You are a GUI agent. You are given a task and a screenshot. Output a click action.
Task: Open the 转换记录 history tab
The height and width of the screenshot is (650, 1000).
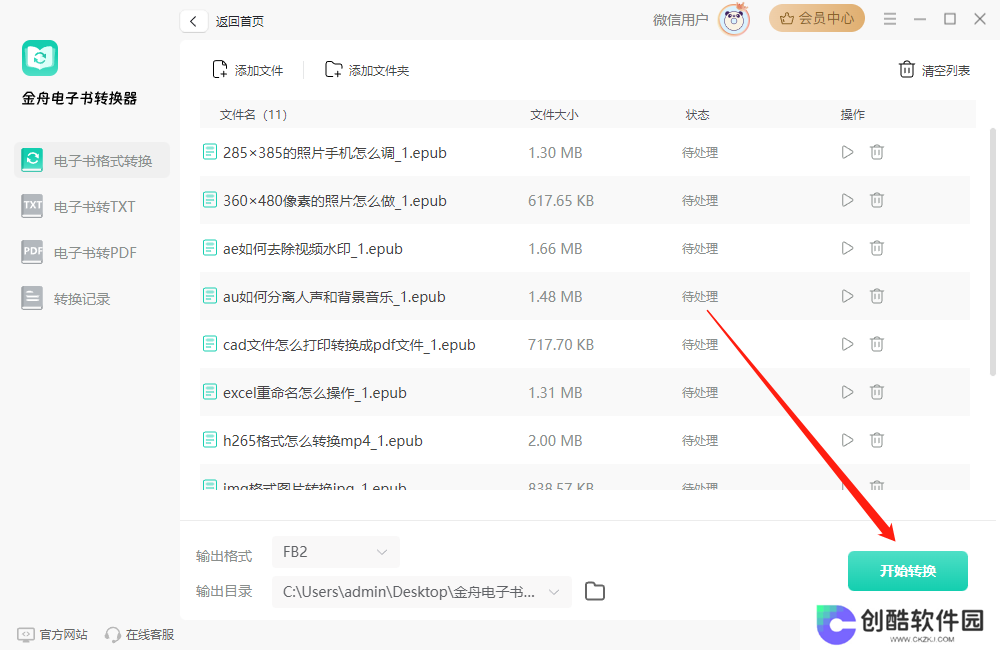click(x=66, y=299)
